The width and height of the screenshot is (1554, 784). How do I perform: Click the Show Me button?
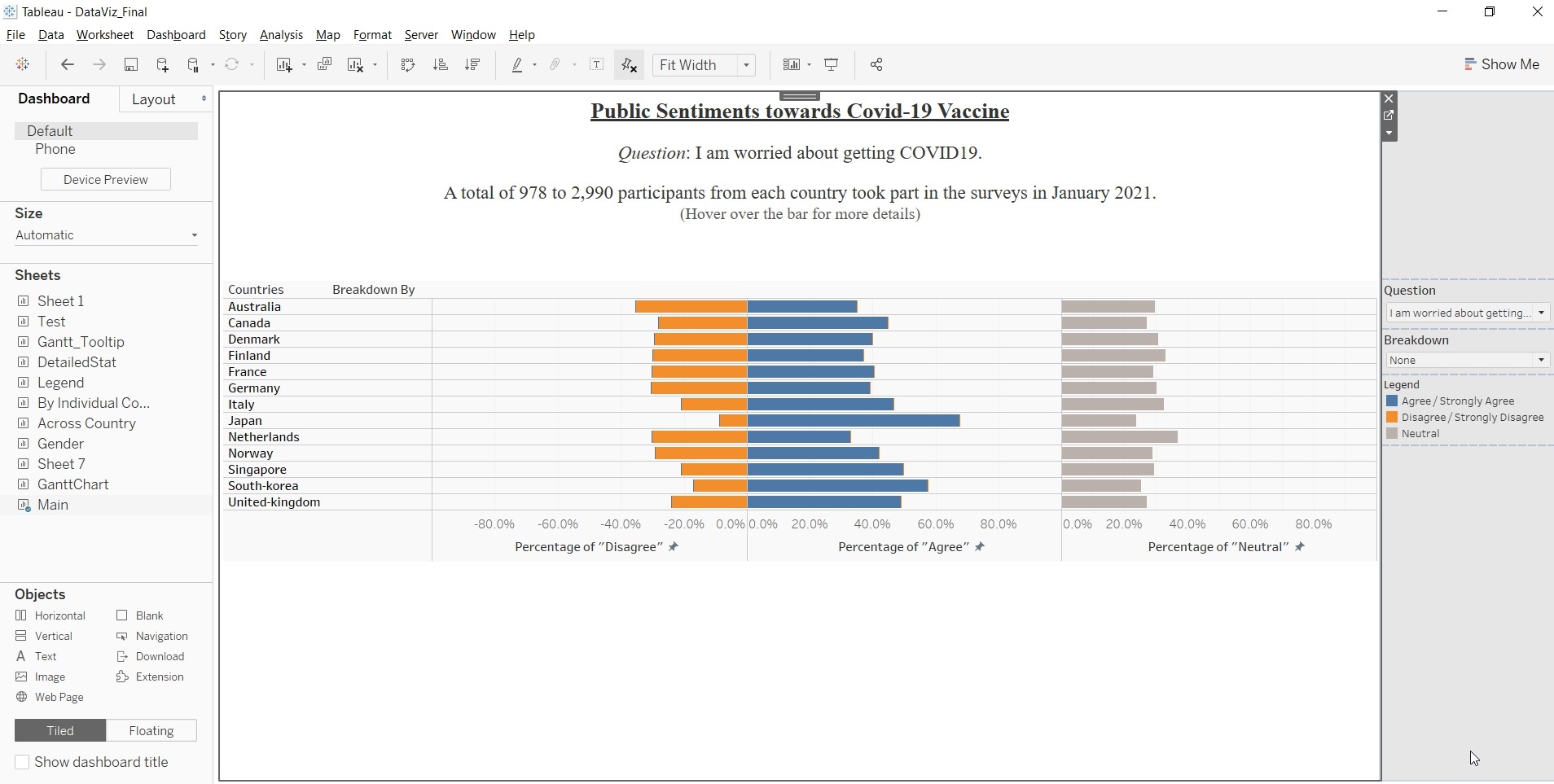1502,64
